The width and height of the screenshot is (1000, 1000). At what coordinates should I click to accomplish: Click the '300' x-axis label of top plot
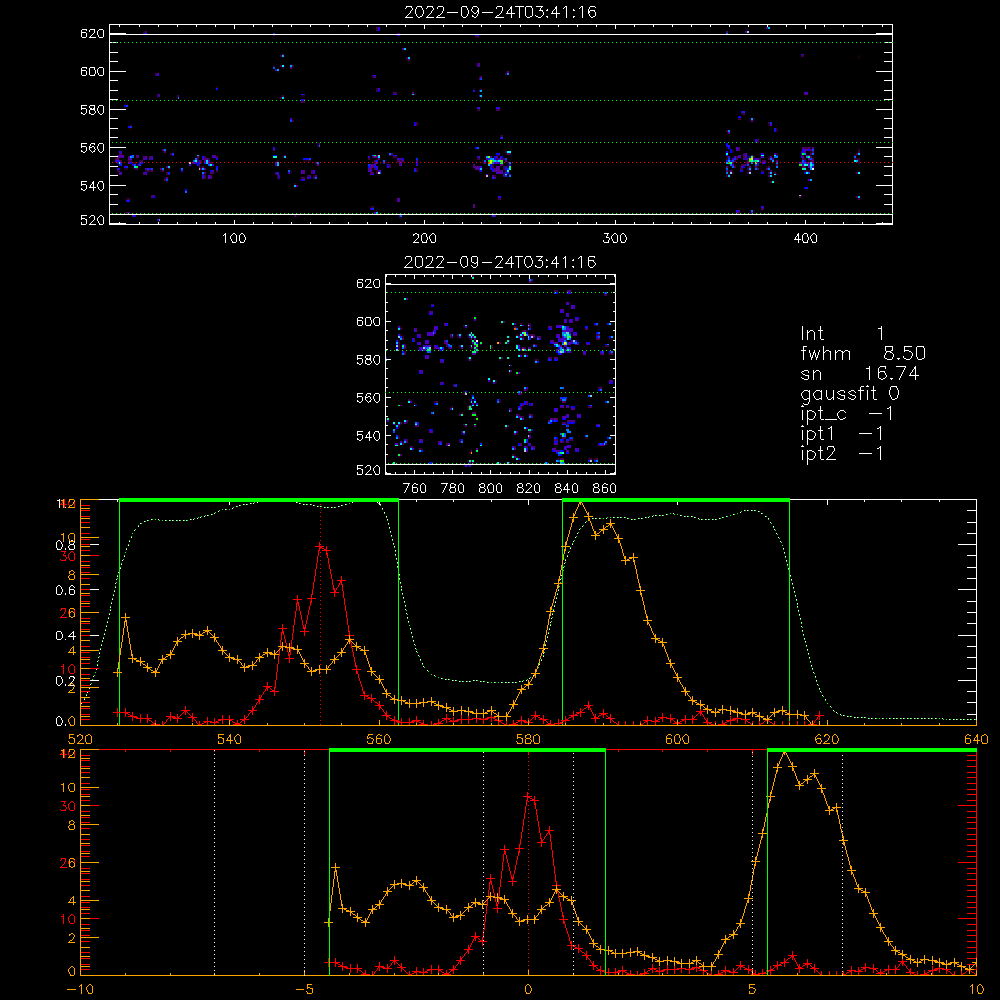coord(615,239)
